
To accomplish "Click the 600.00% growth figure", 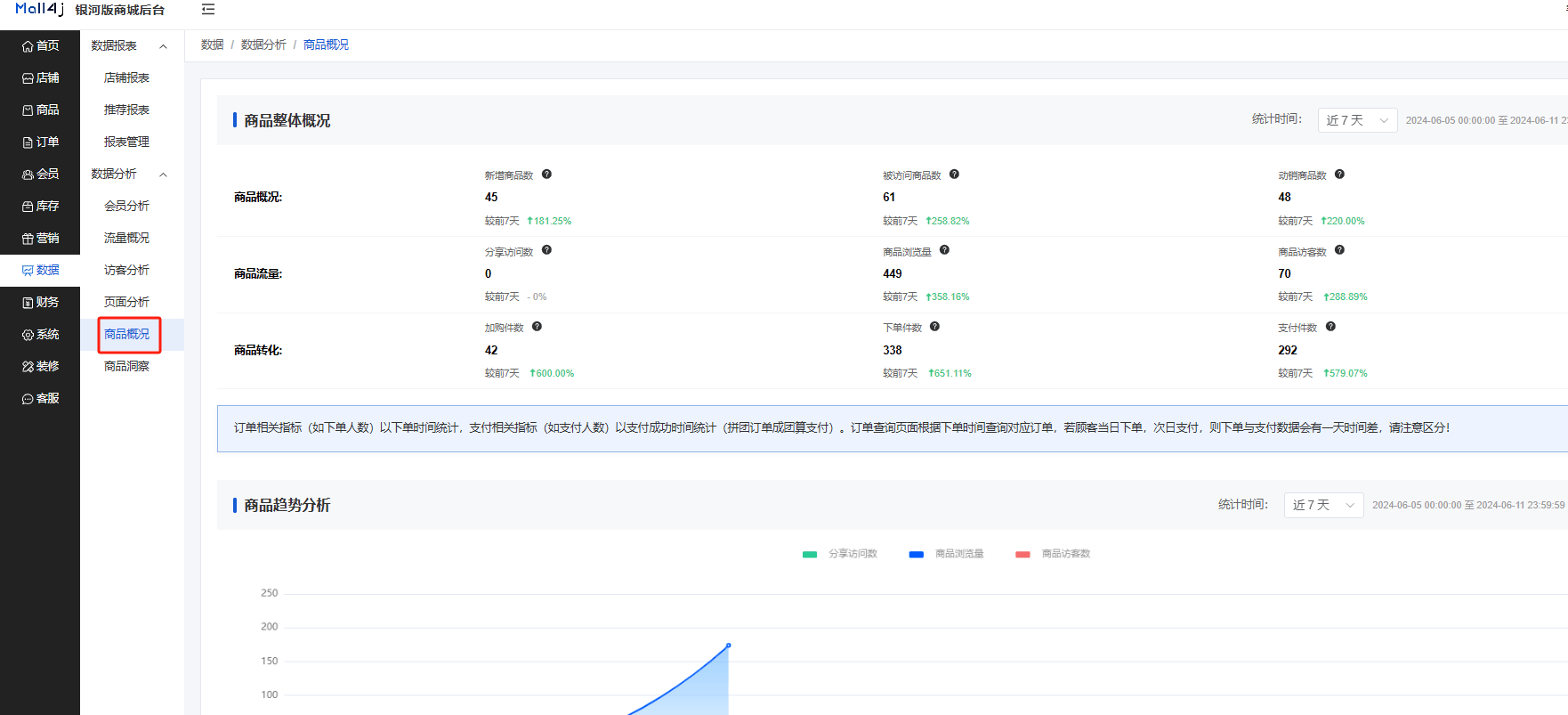I will 552,374.
